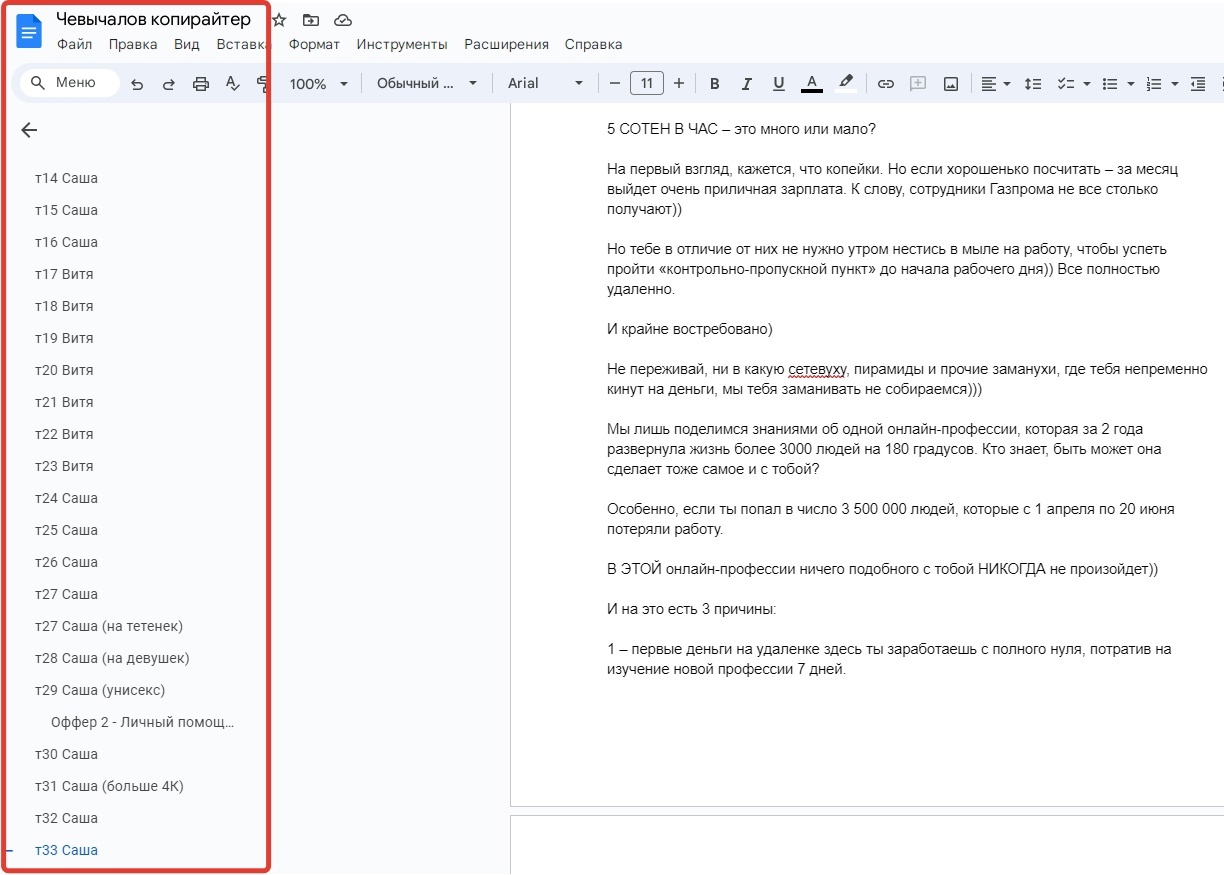Go to outline heading т23 Витя

(x=64, y=466)
